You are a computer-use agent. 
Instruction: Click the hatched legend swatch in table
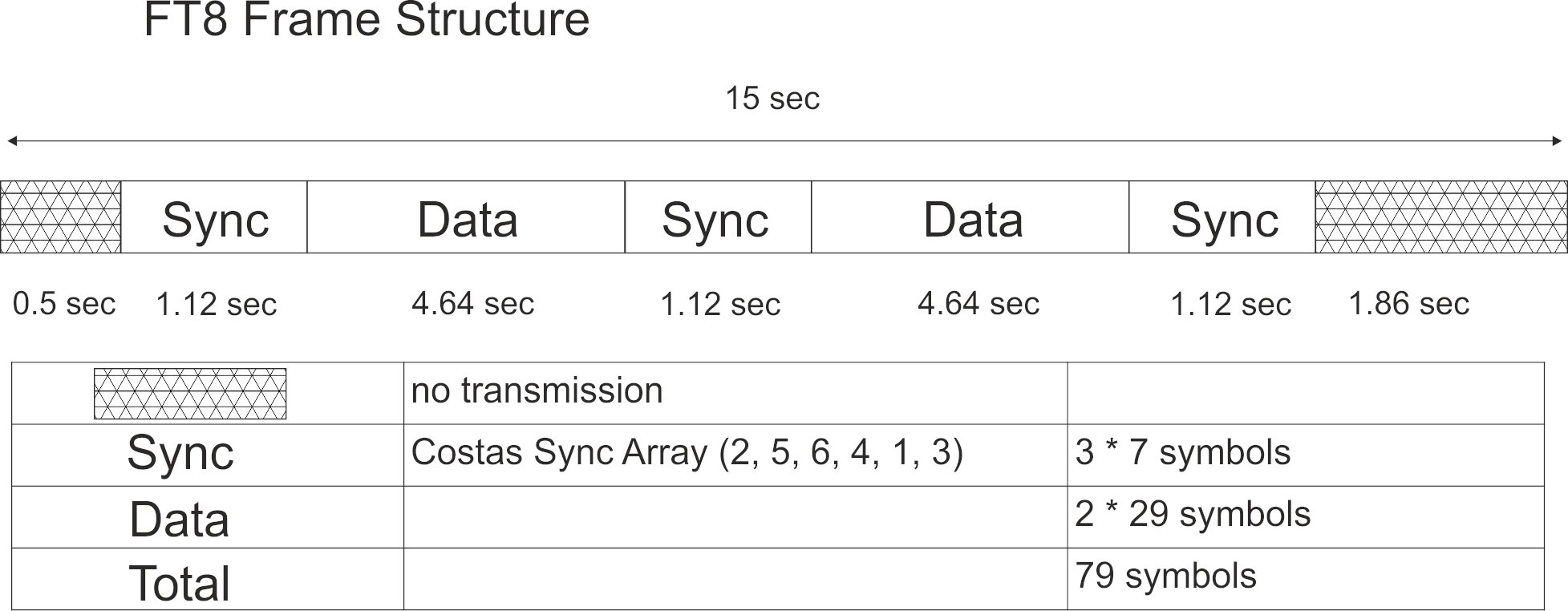190,393
